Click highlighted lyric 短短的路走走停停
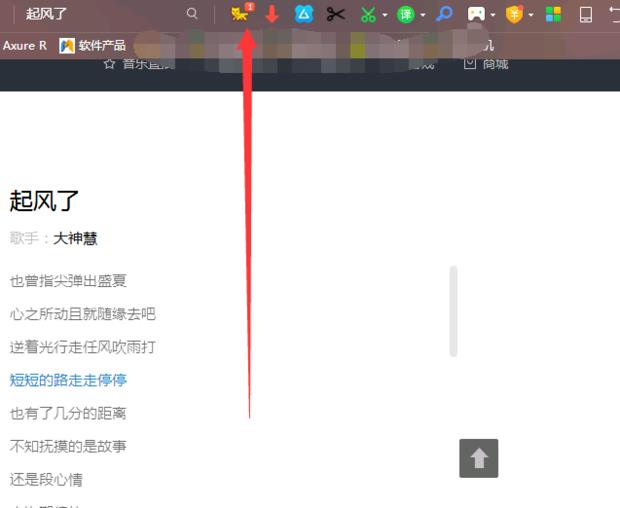This screenshot has height=508, width=620. (68, 380)
